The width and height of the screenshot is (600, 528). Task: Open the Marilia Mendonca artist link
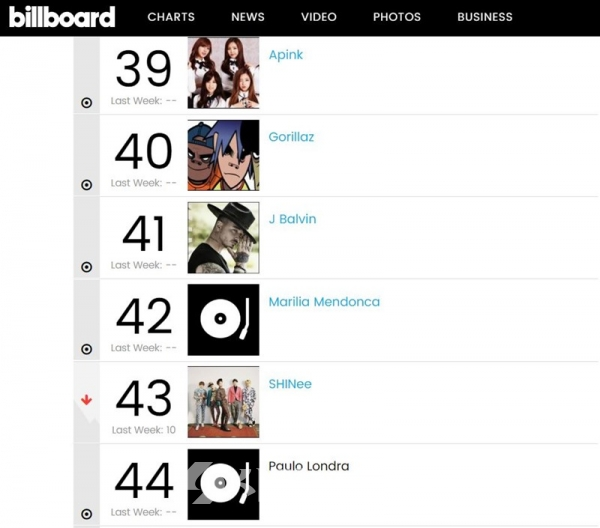click(x=324, y=302)
